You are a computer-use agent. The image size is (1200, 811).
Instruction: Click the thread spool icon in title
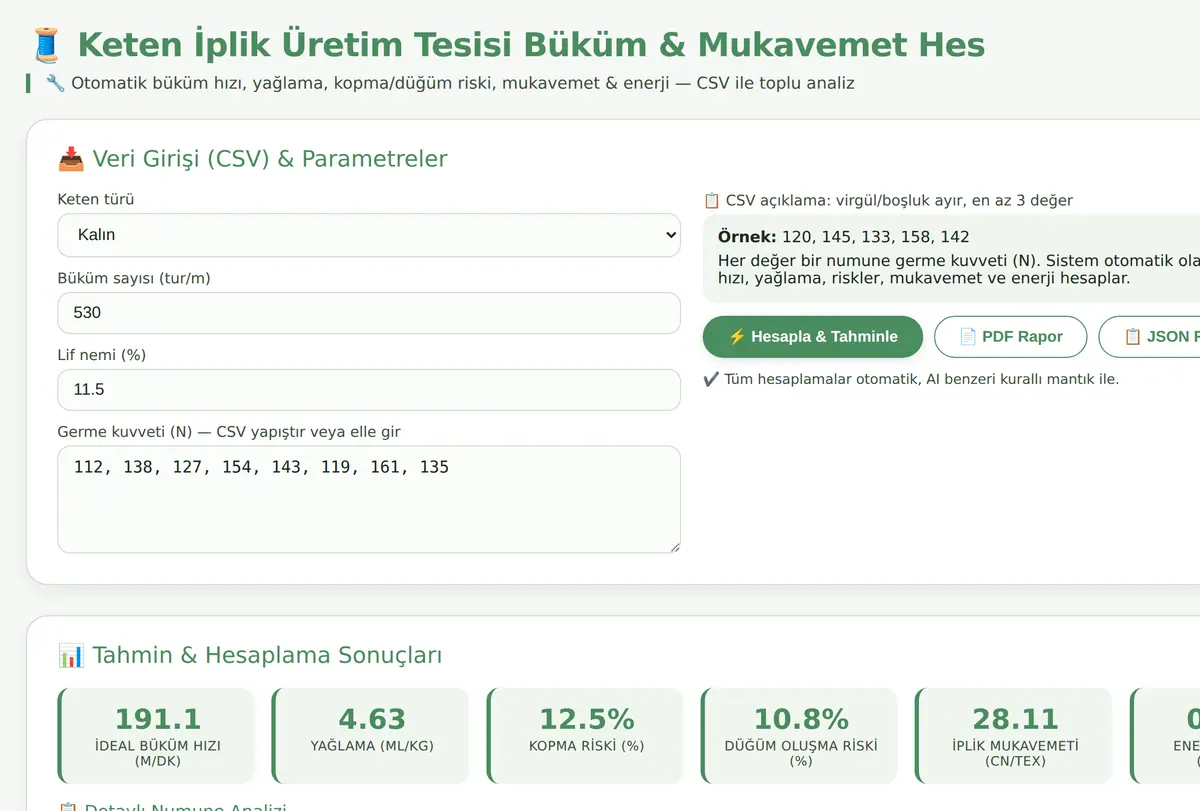coord(46,45)
